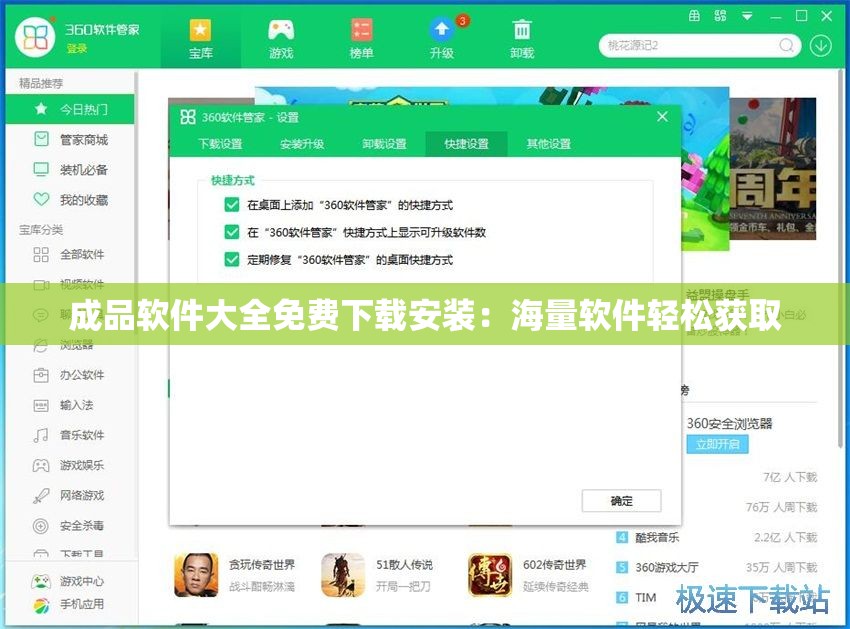Viewport: 850px width, 629px height.
Task: Click 602传奇世界 game thumbnail
Action: 490,575
